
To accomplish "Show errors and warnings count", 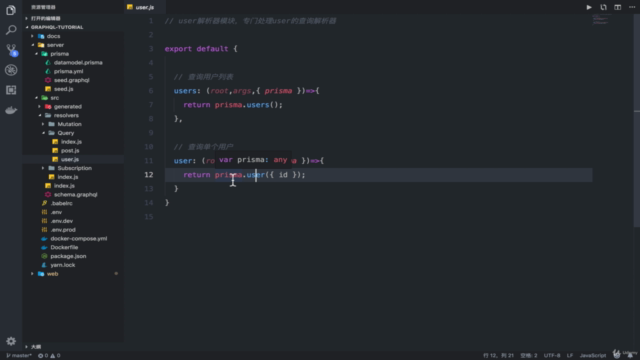I will pos(49,356).
